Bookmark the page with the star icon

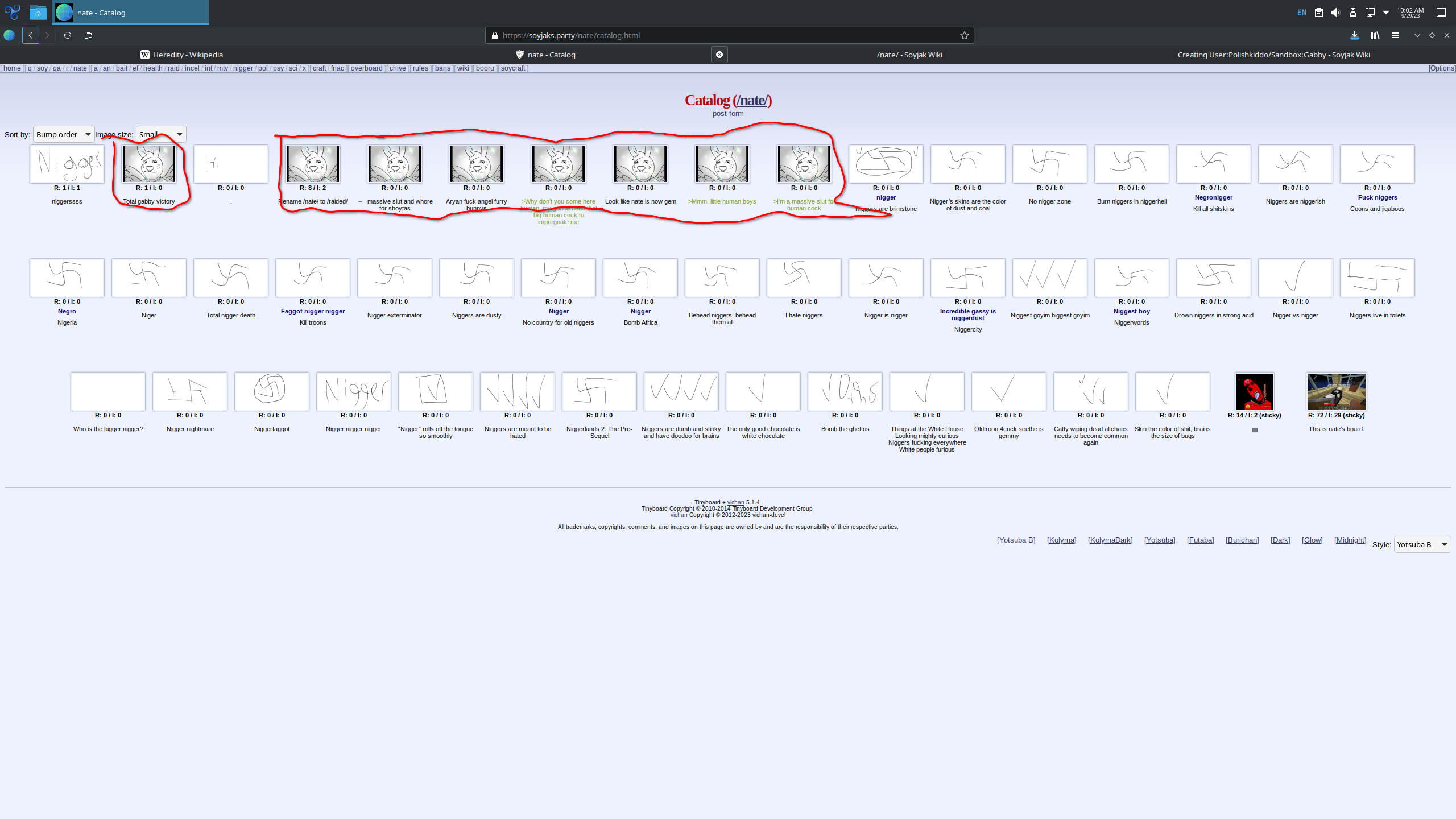(x=965, y=35)
